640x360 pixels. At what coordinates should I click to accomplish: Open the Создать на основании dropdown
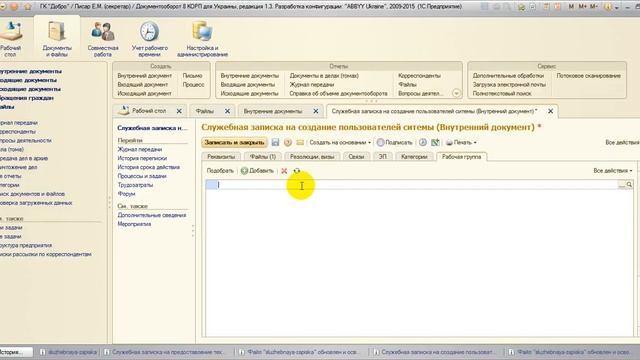pyautogui.click(x=340, y=142)
